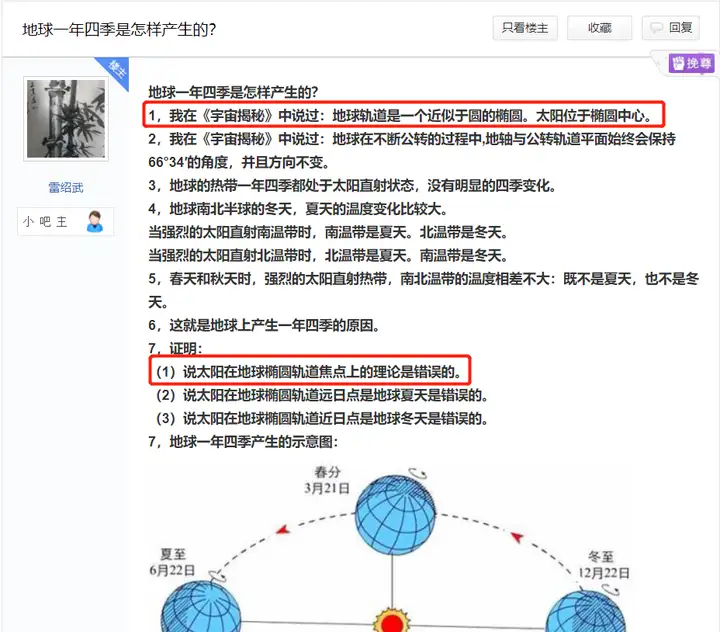Click line 4 about 南北半球的冬天，夏天的温度变化
The image size is (720, 632).
298,209
